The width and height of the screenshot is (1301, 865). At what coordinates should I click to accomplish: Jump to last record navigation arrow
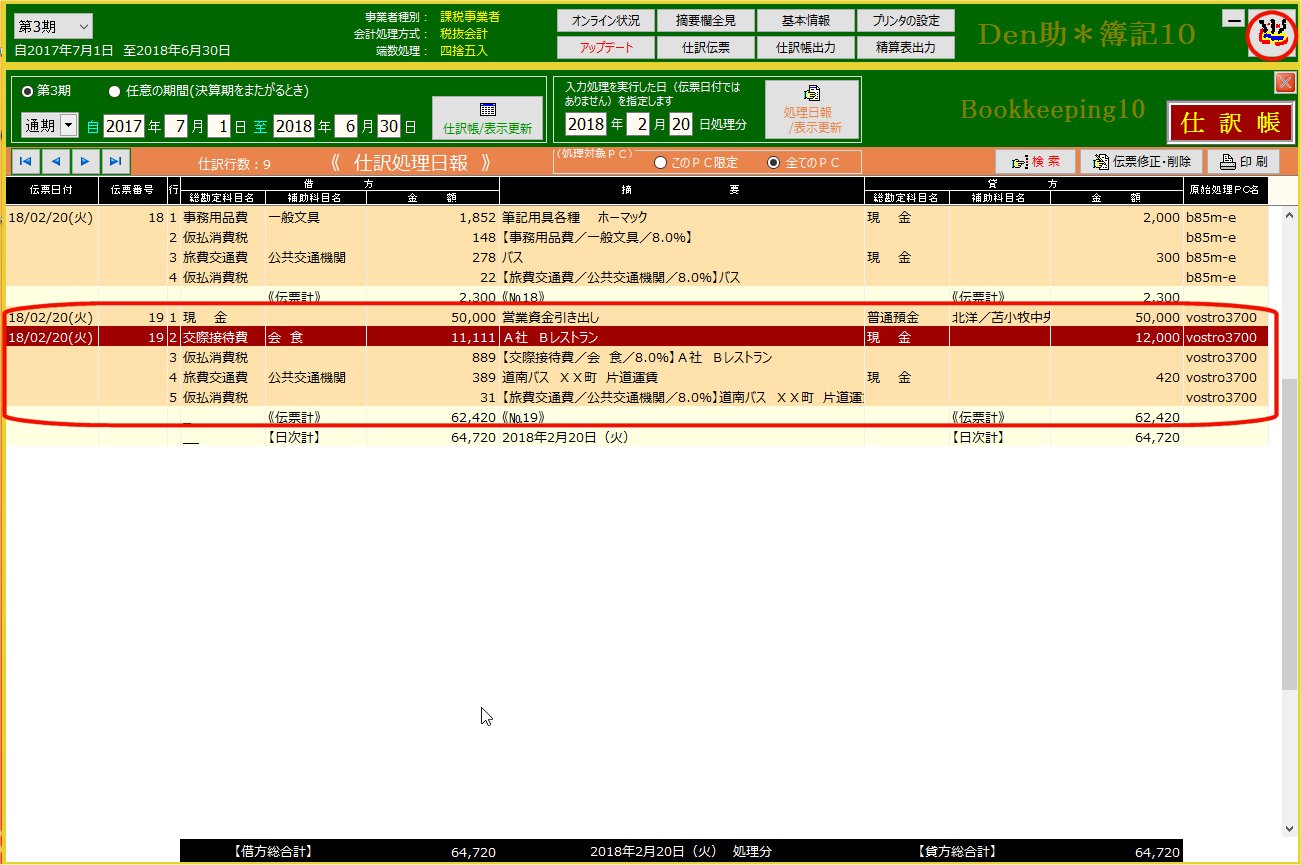[116, 161]
